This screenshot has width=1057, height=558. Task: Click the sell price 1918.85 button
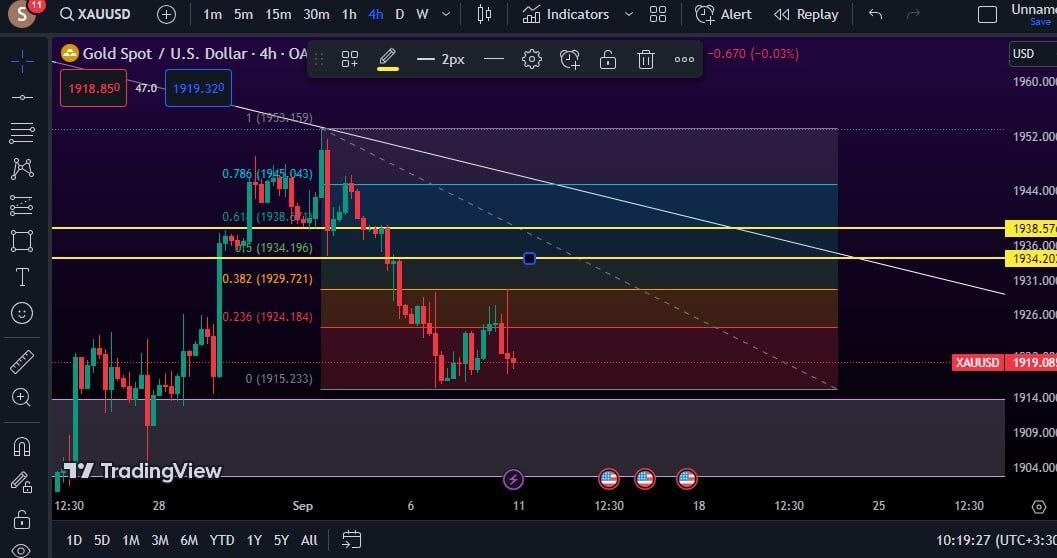tap(94, 88)
